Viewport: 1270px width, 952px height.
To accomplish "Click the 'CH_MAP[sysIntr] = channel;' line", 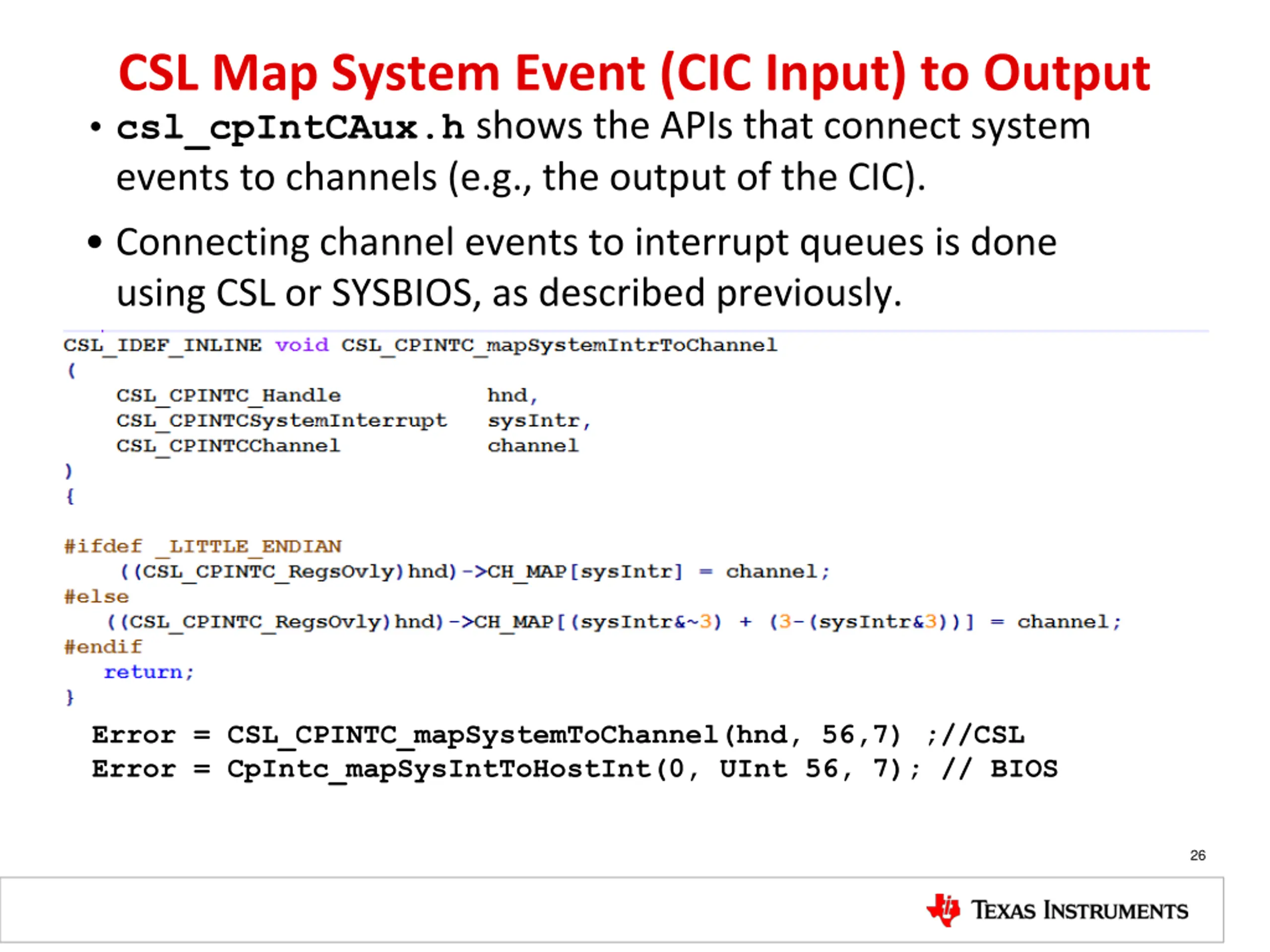I will click(x=475, y=572).
